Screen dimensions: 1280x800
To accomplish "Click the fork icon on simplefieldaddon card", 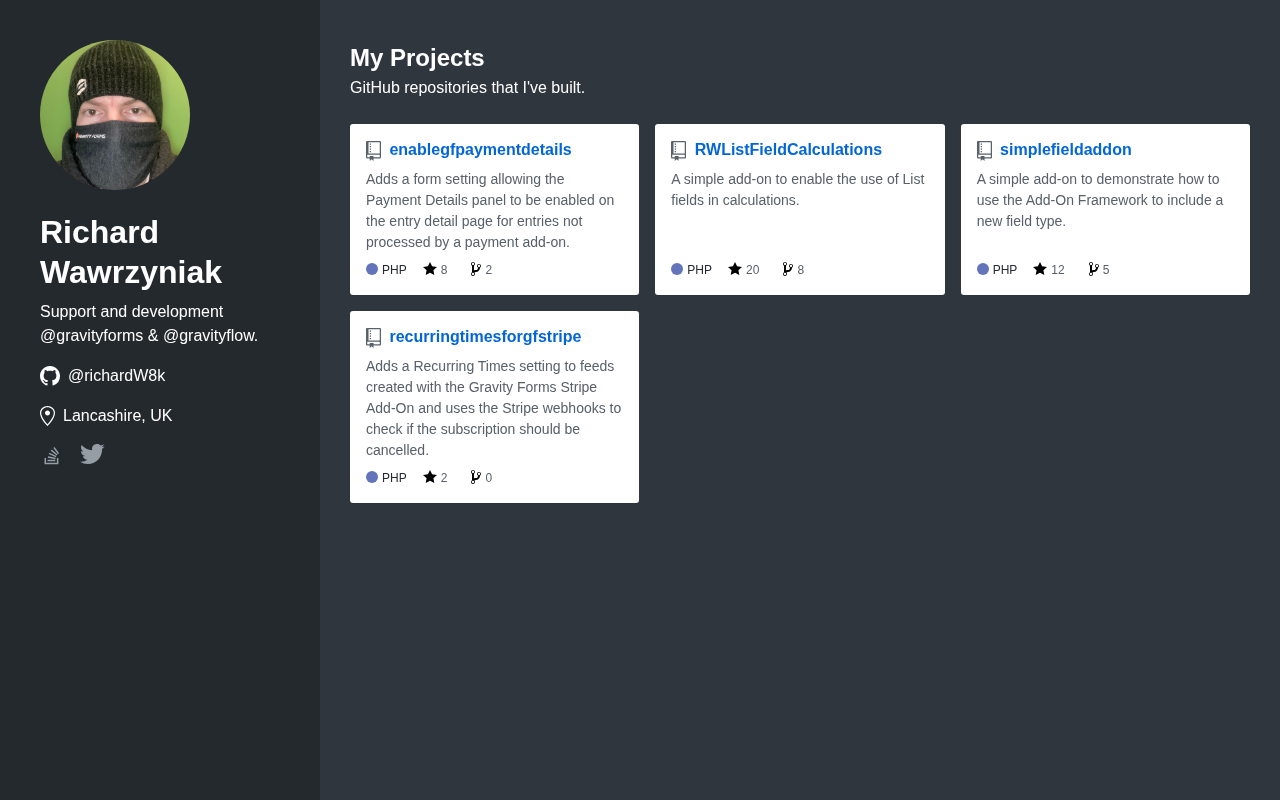I will point(1093,269).
